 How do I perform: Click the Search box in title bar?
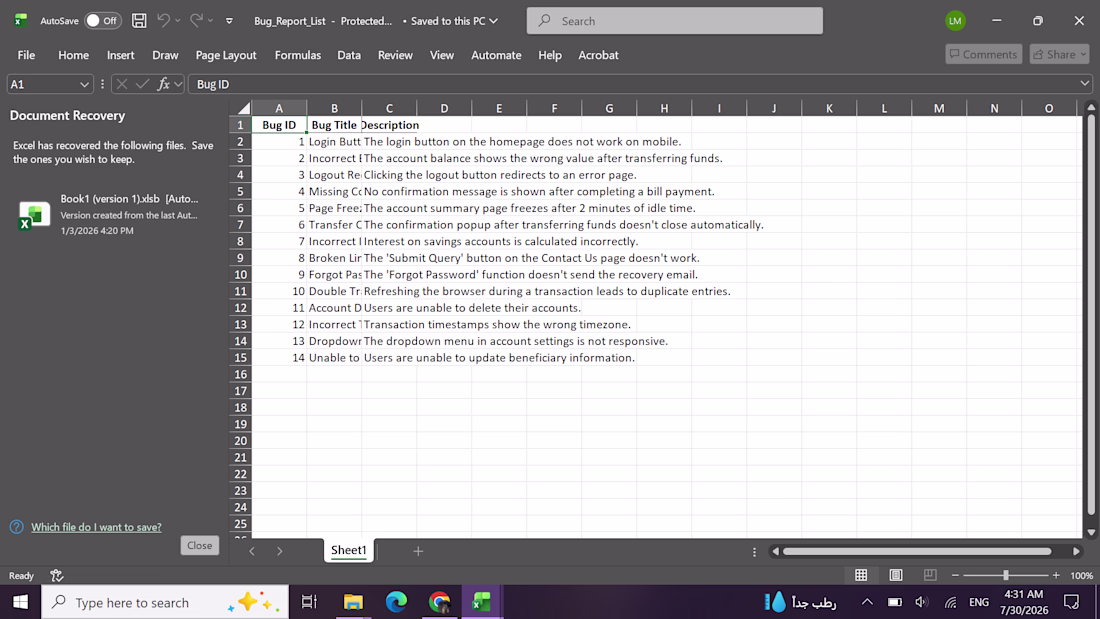click(x=674, y=21)
